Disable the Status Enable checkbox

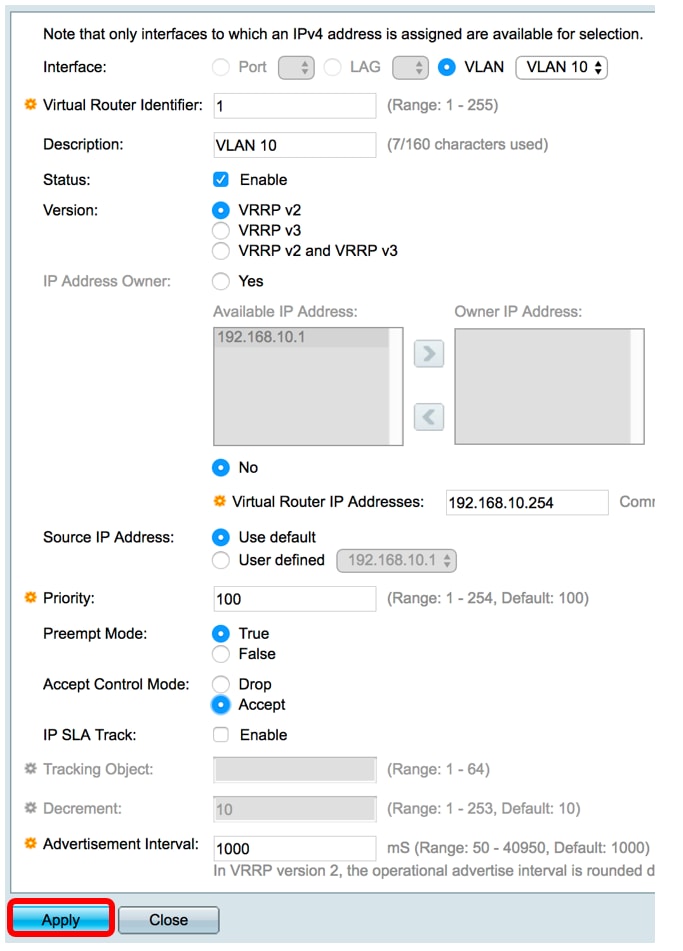[x=219, y=179]
